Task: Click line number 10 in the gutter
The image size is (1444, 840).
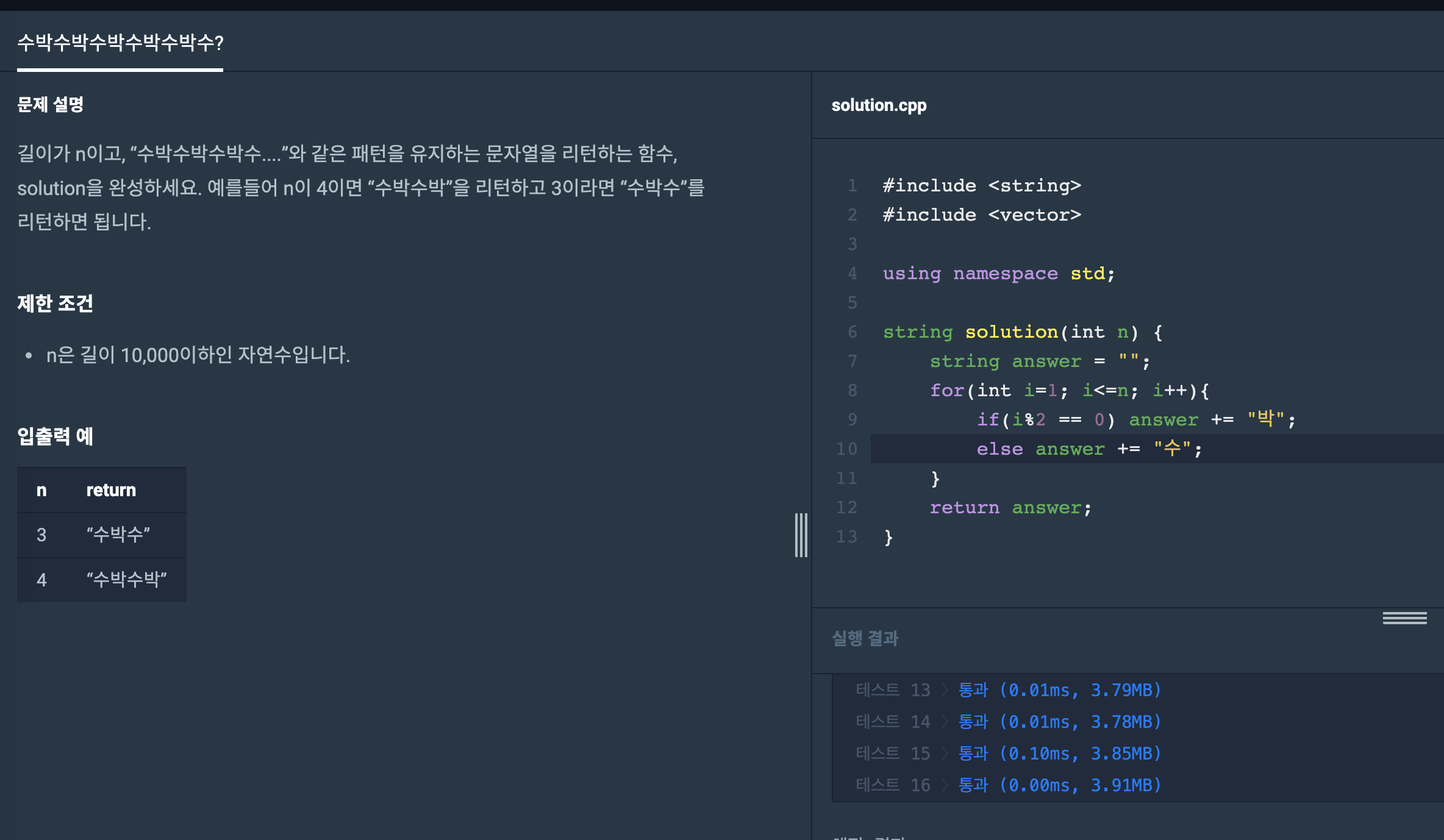Action: point(846,449)
